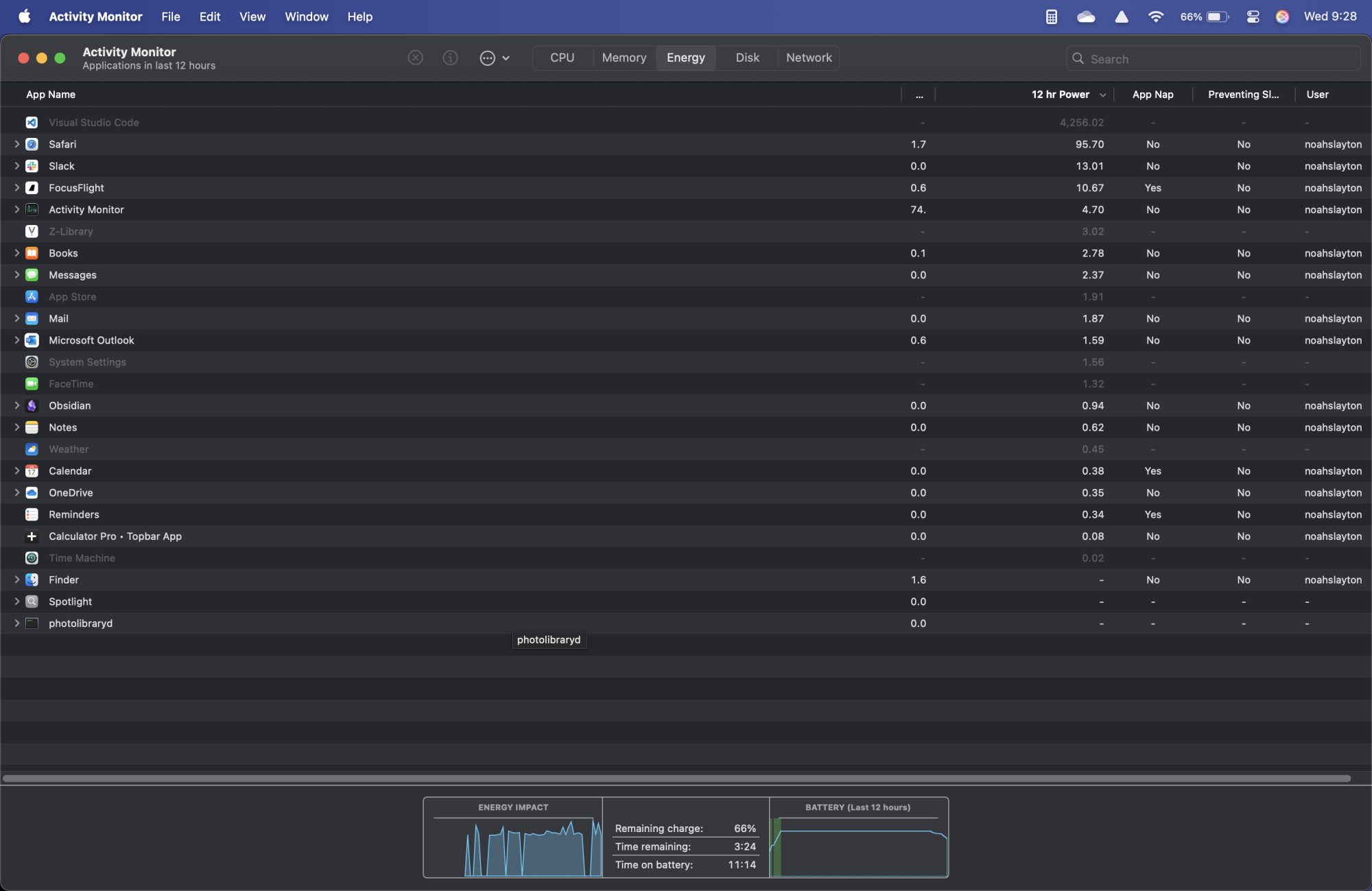Open the Apple menu
This screenshot has width=1372, height=891.
tap(24, 16)
